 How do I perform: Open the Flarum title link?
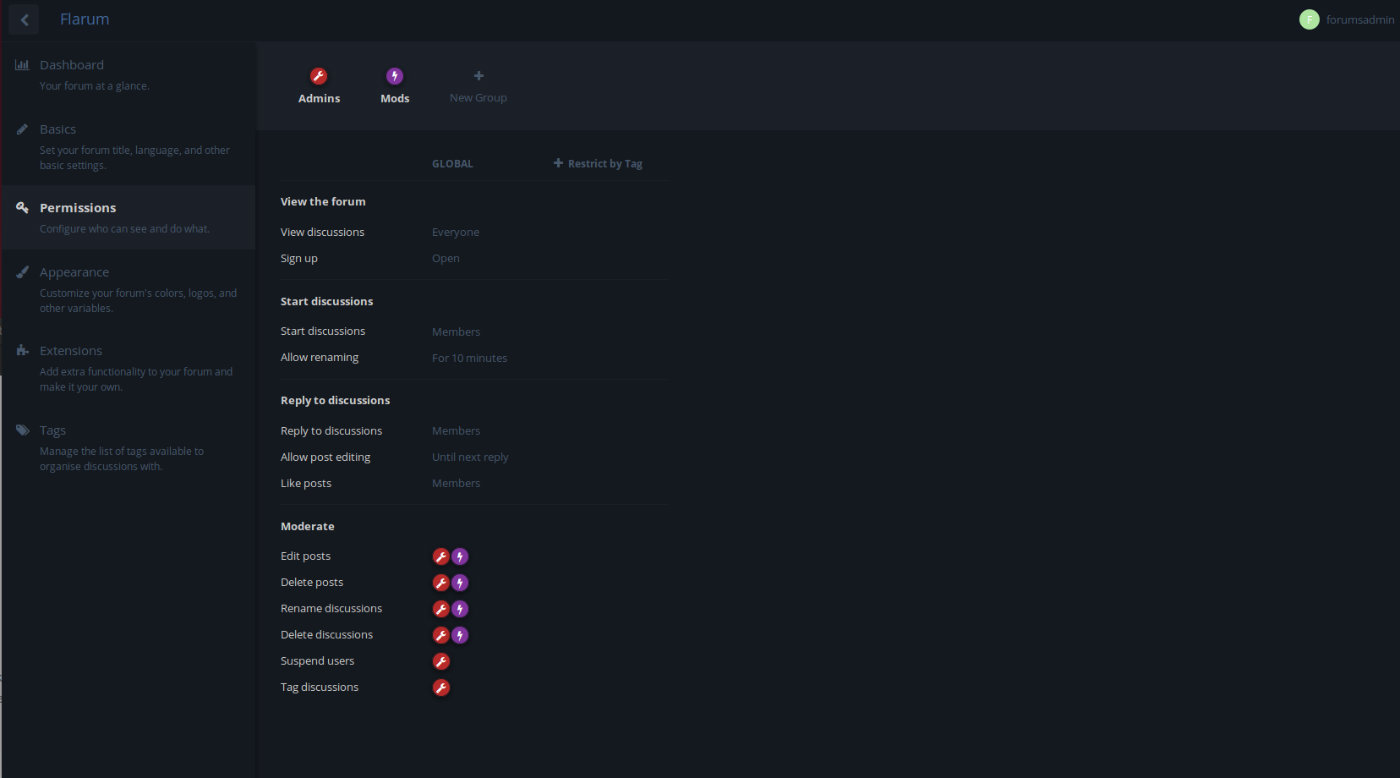click(x=85, y=19)
